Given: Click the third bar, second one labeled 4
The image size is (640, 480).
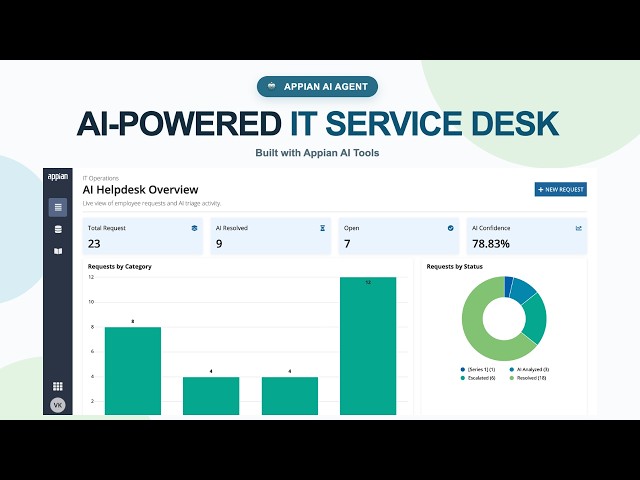Looking at the screenshot, I should [x=290, y=396].
